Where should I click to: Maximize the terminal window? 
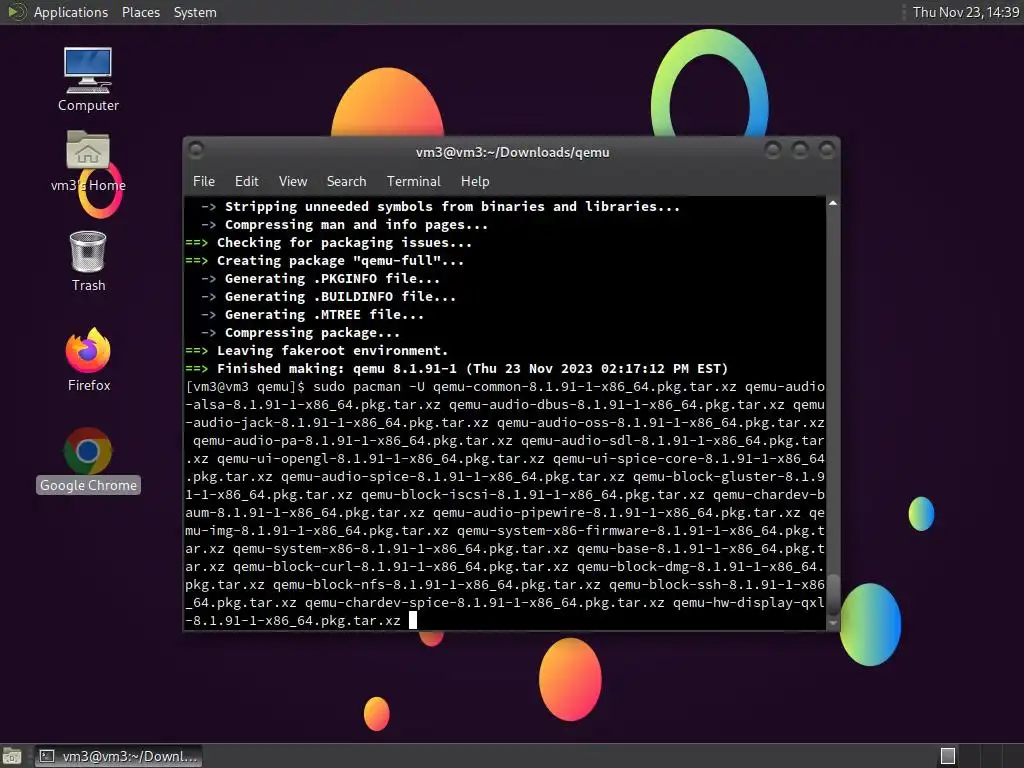(800, 150)
